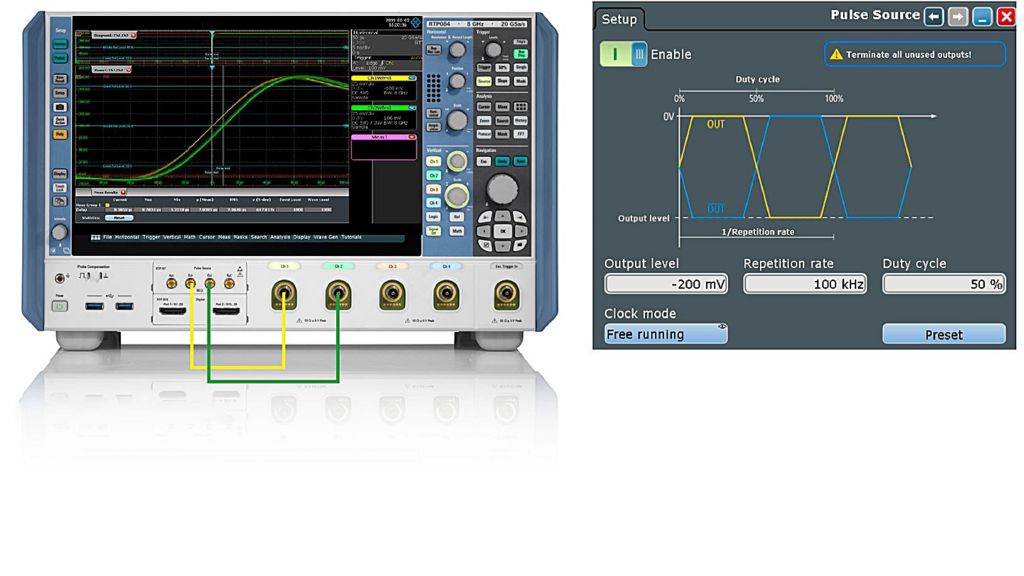Click the large navigation rotary knob
Image resolution: width=1024 pixels, height=576 pixels.
tap(502, 187)
